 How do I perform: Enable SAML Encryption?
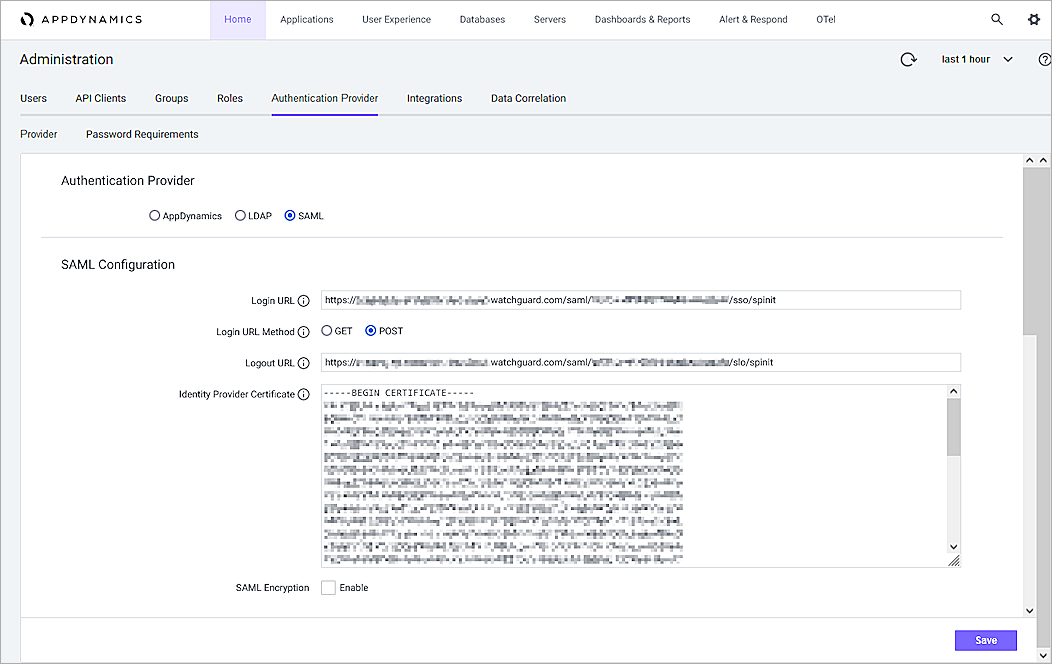coord(328,587)
